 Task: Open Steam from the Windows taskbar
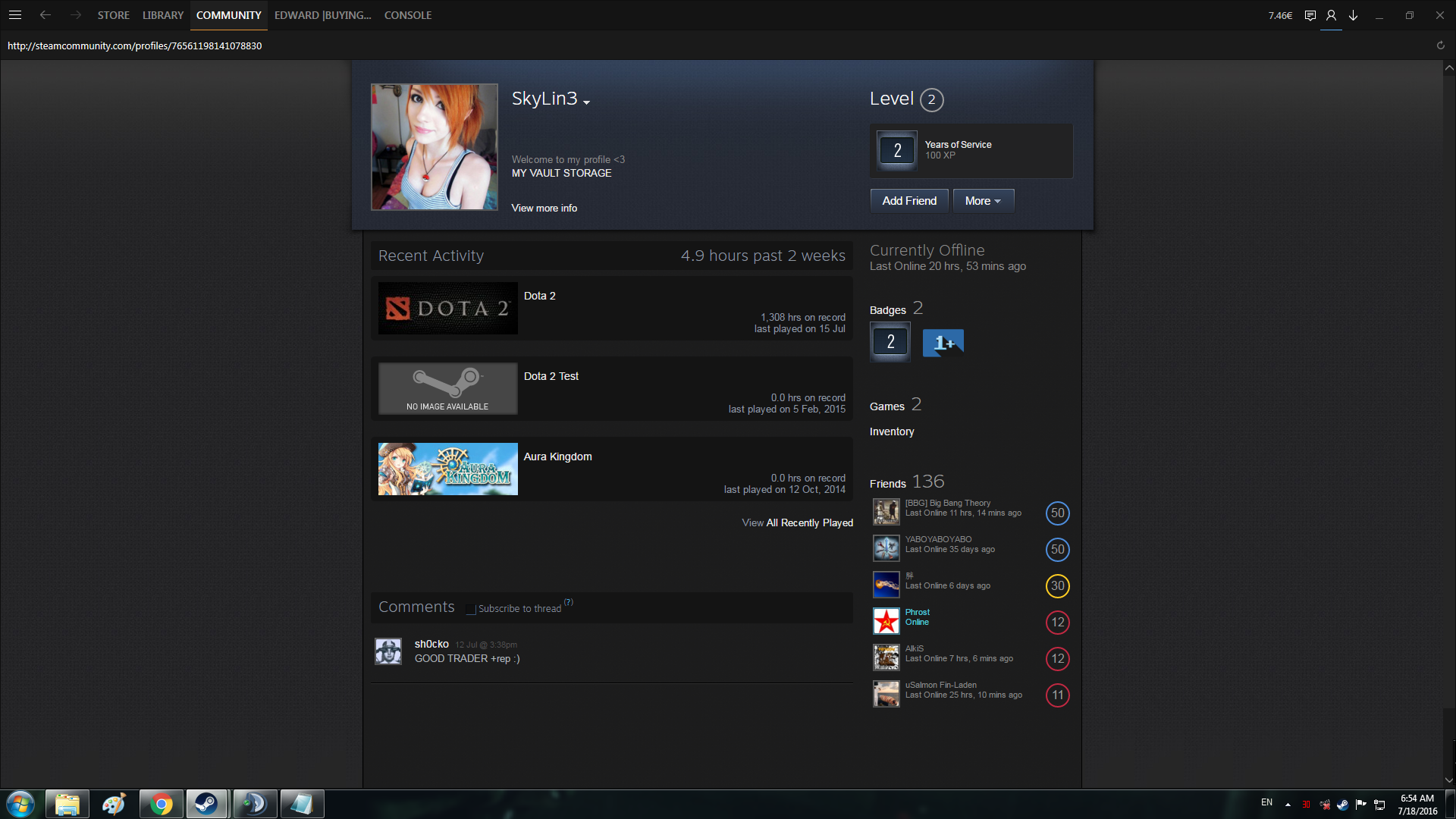206,803
